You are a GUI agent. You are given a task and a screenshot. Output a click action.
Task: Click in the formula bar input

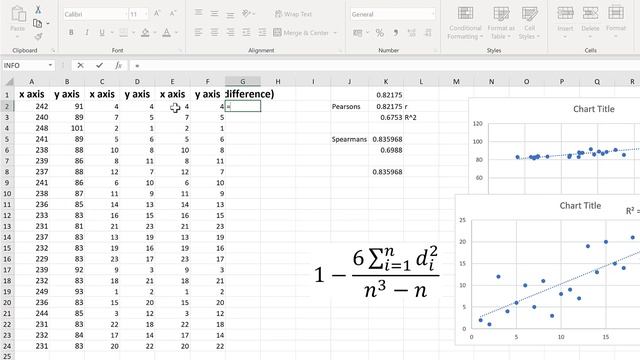pos(385,65)
